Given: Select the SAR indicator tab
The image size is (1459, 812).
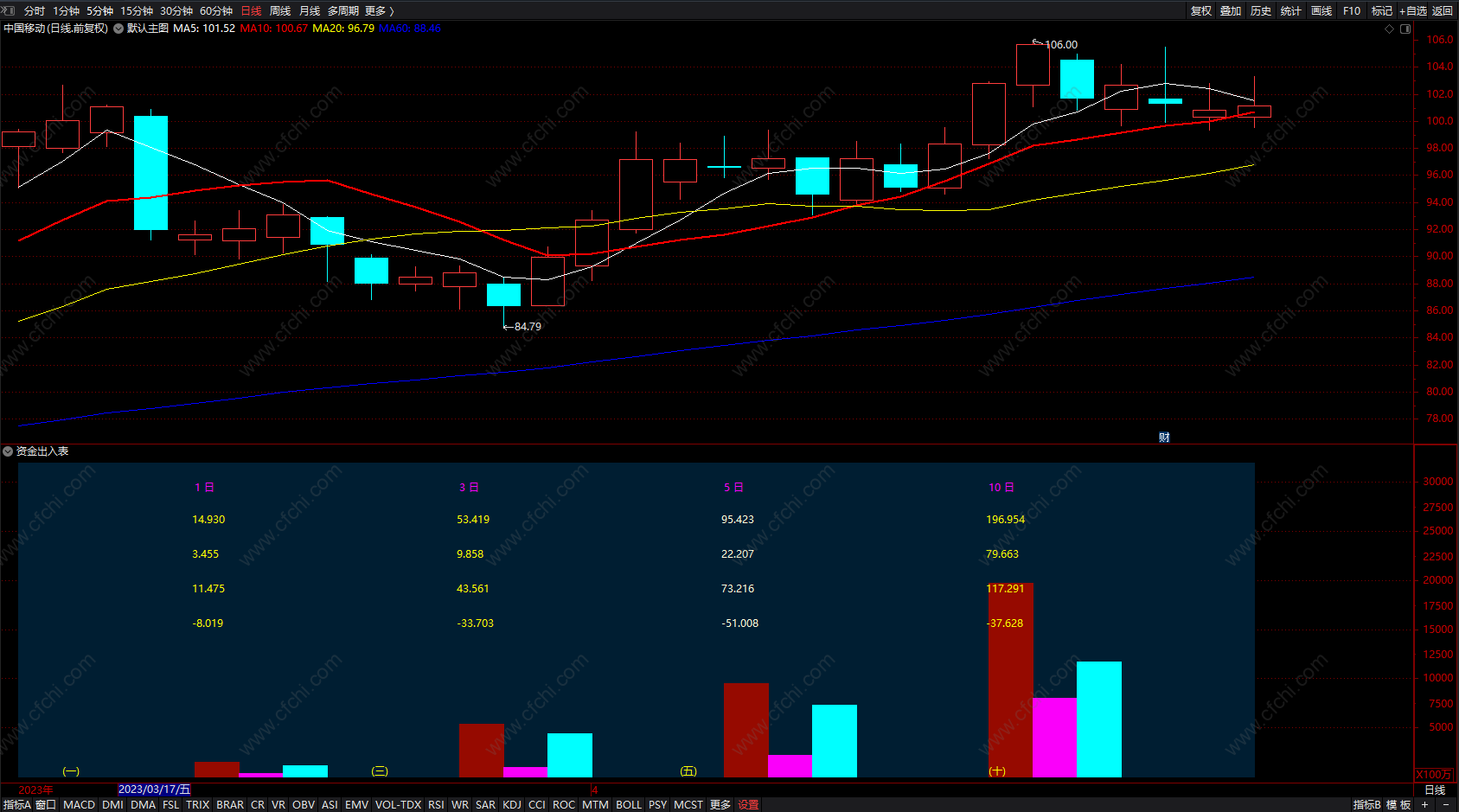Looking at the screenshot, I should 486,805.
